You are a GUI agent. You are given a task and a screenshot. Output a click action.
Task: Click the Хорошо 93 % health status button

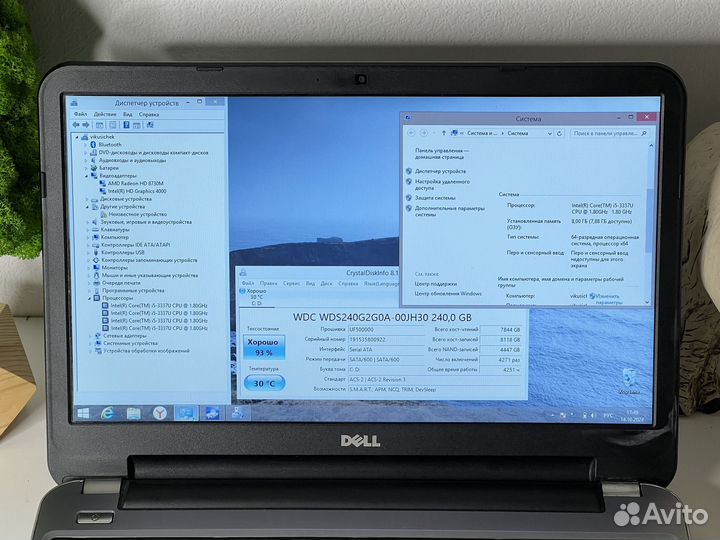[x=264, y=347]
